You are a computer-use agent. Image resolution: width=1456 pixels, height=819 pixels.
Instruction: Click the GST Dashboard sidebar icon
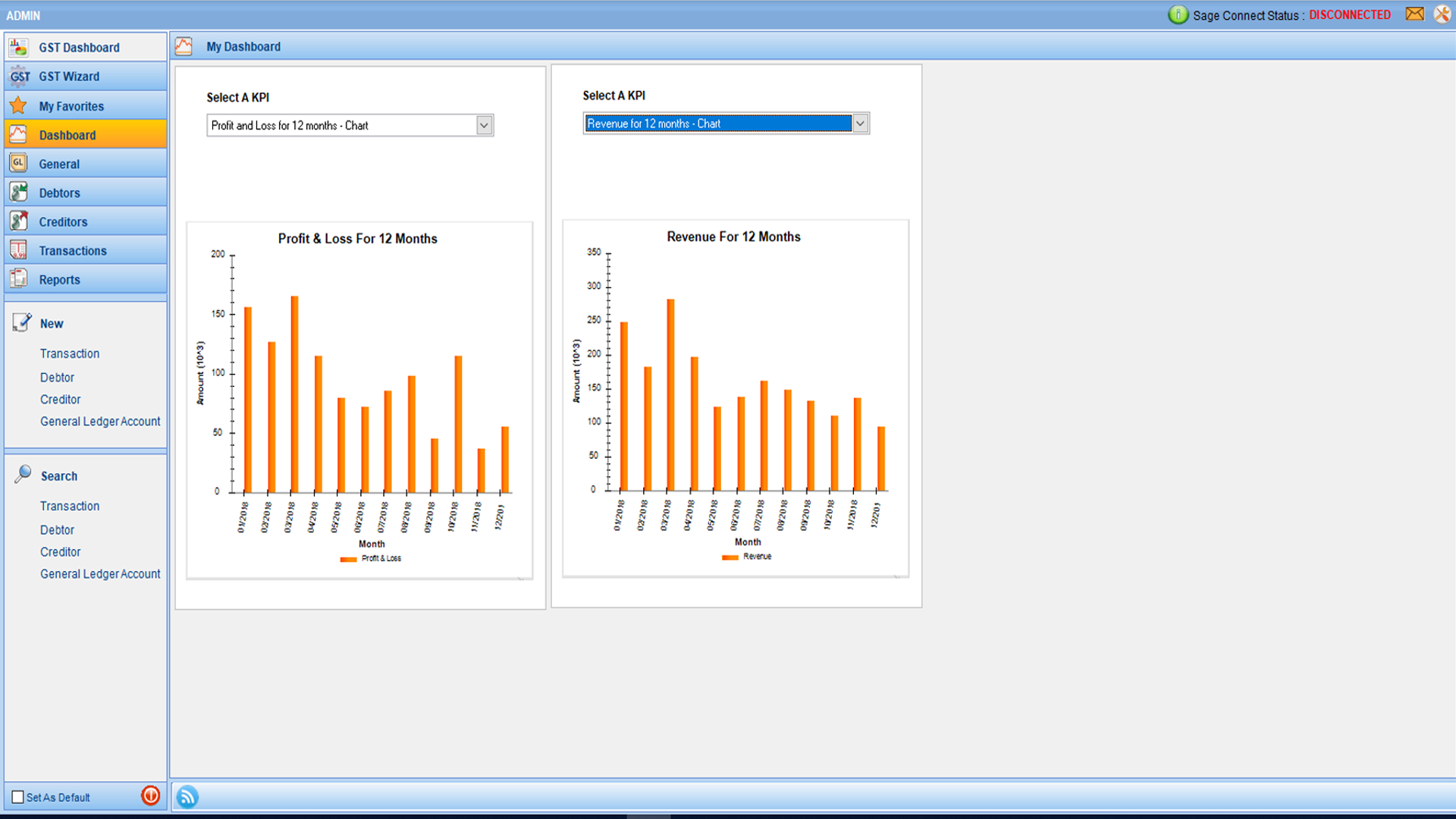19,47
